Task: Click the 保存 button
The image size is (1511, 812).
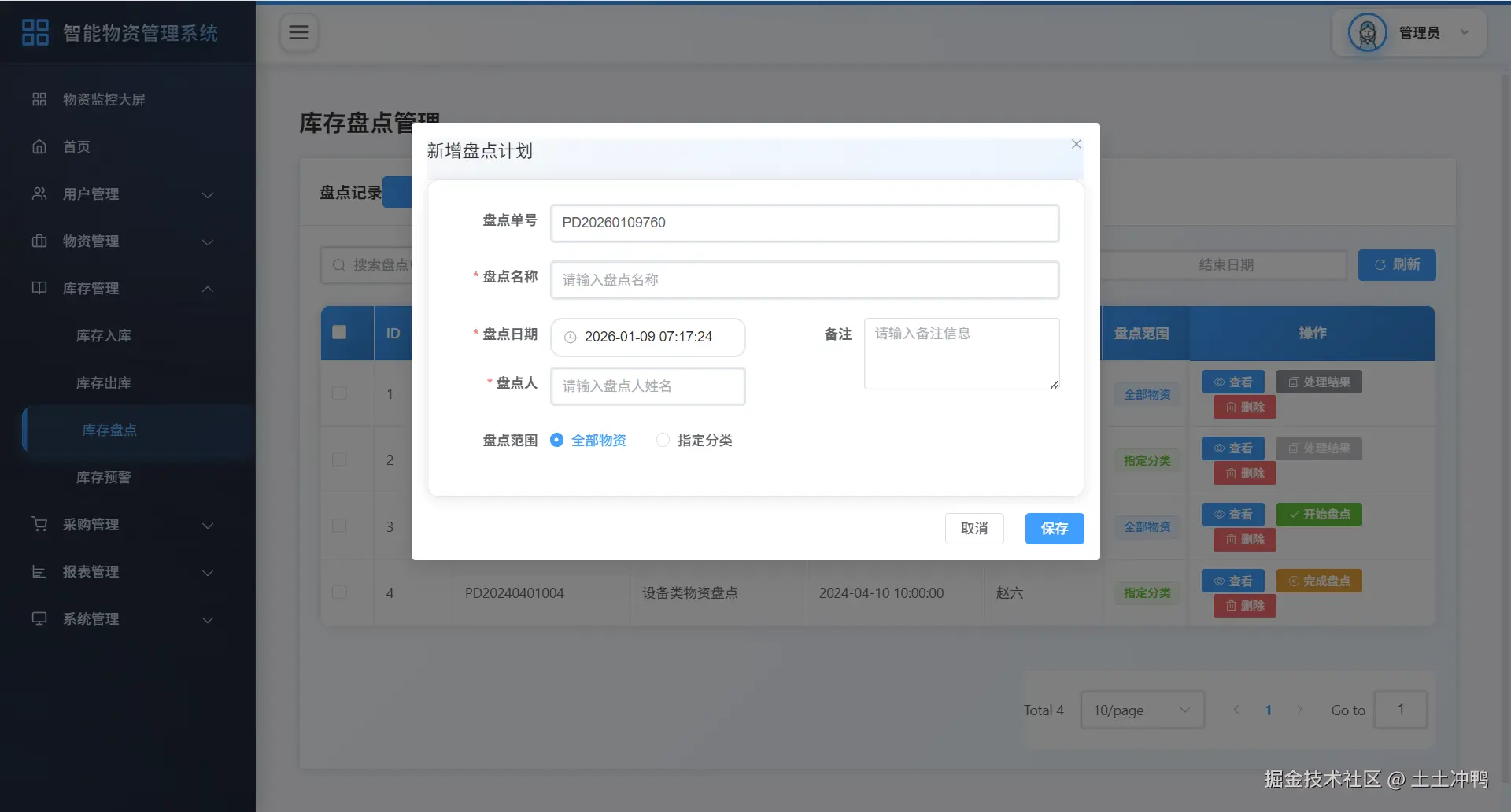Action: coord(1055,529)
